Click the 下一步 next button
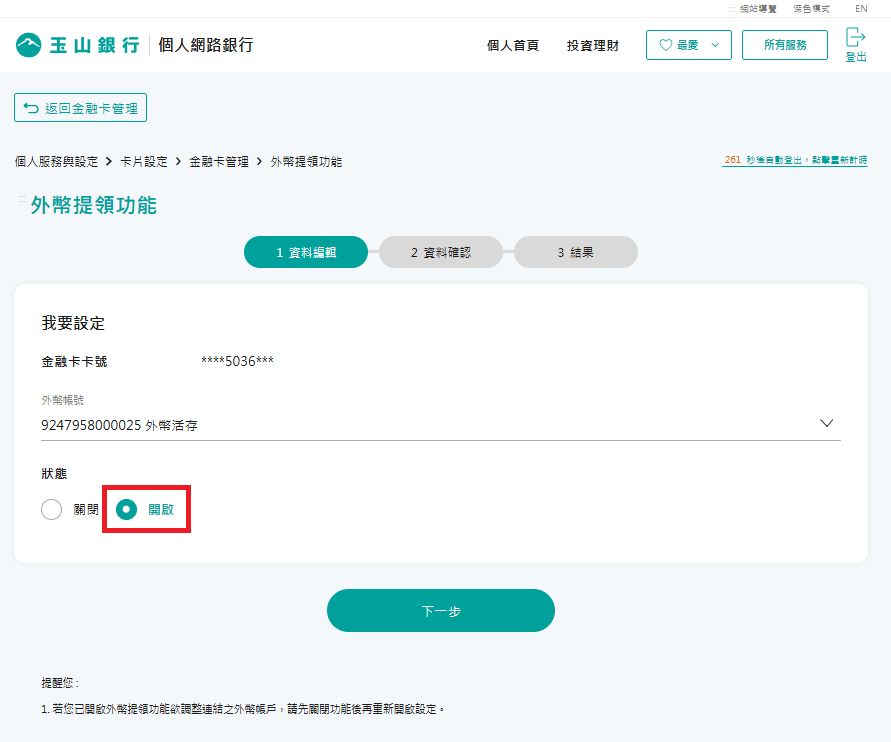891x742 pixels. [x=441, y=611]
